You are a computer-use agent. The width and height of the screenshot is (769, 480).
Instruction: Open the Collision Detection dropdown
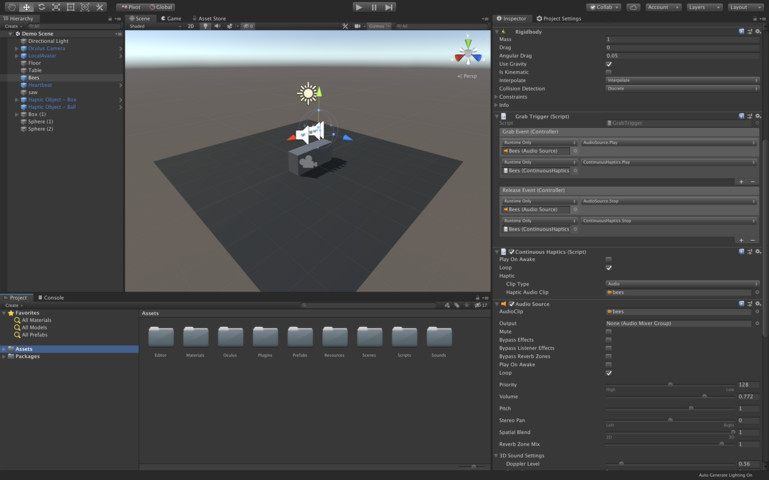tap(682, 88)
